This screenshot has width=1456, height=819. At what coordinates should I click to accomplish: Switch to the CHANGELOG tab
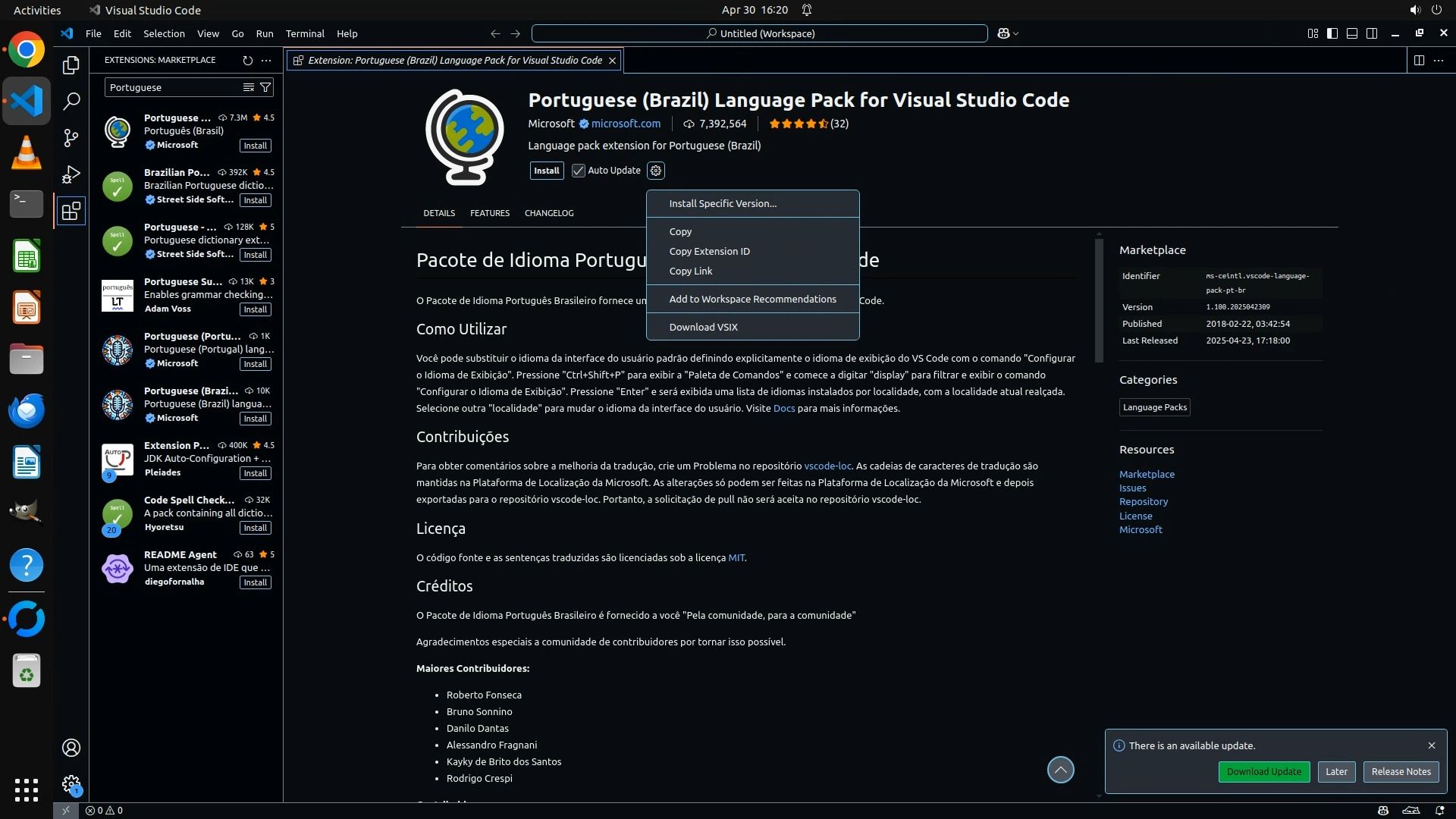coord(549,213)
